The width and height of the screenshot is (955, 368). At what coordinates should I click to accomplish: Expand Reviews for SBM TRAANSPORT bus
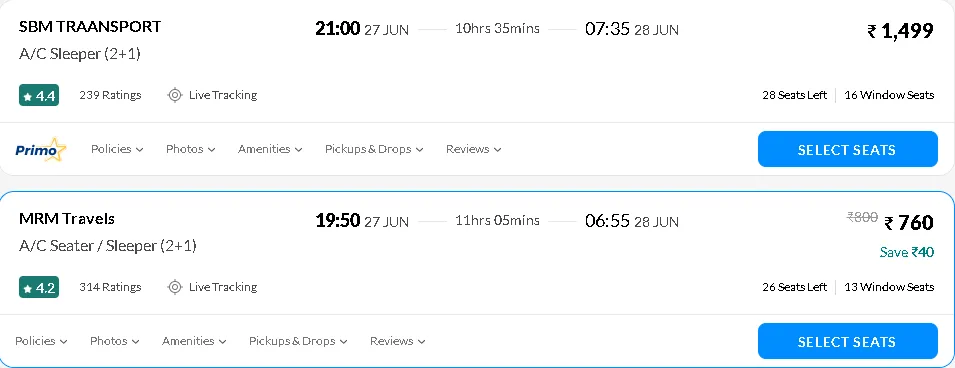[x=473, y=149]
